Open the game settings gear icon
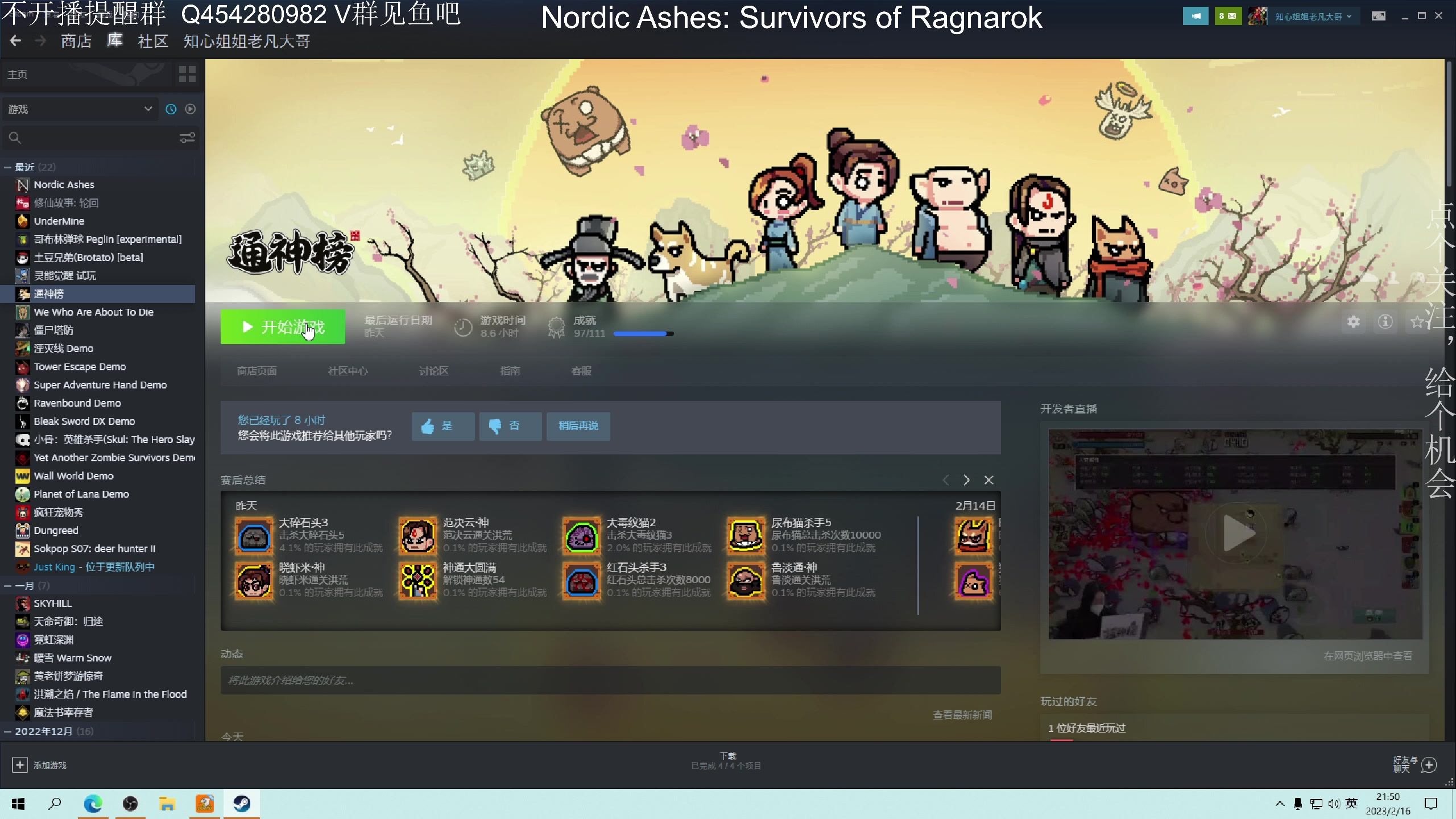Viewport: 1456px width, 819px height. (1354, 322)
